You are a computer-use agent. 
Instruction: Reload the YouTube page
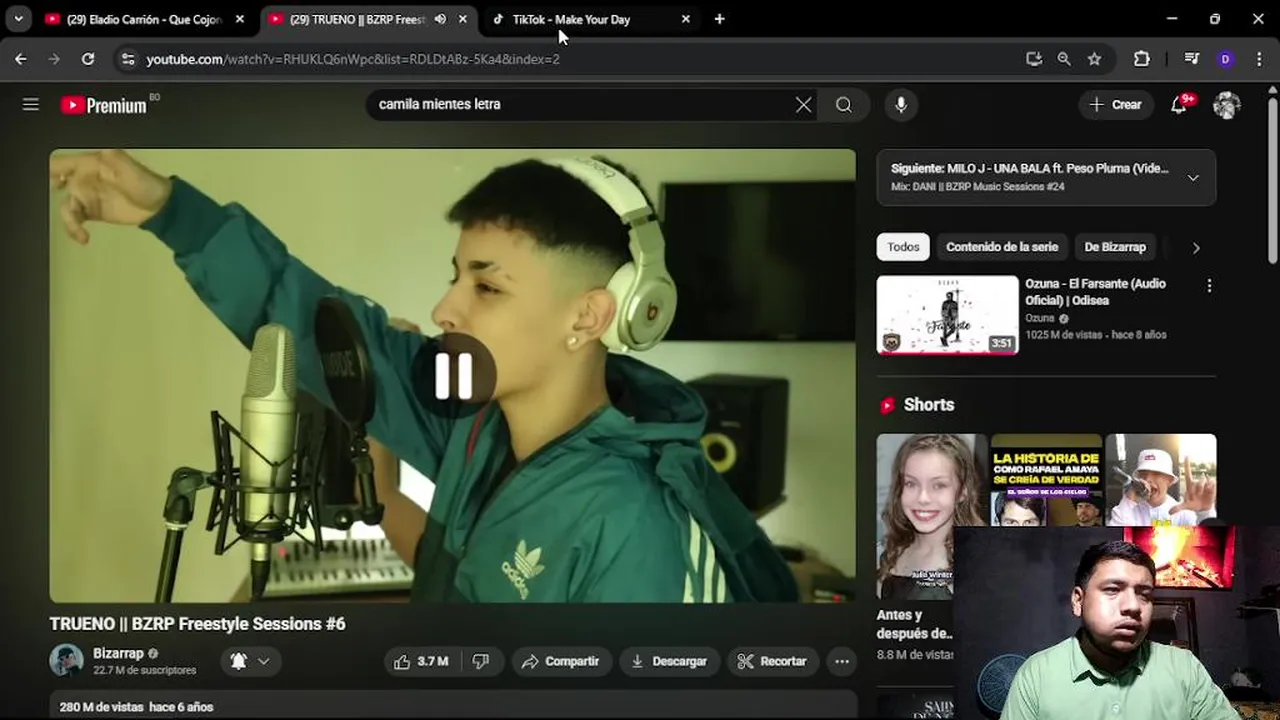pos(88,59)
